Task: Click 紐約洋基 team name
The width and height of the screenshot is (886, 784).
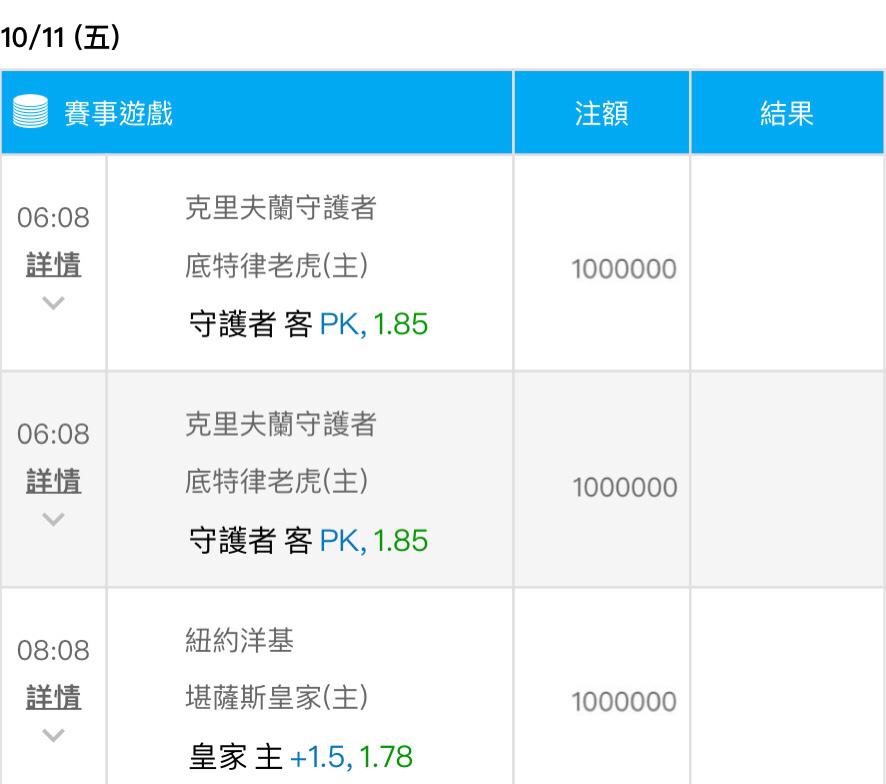Action: [240, 641]
